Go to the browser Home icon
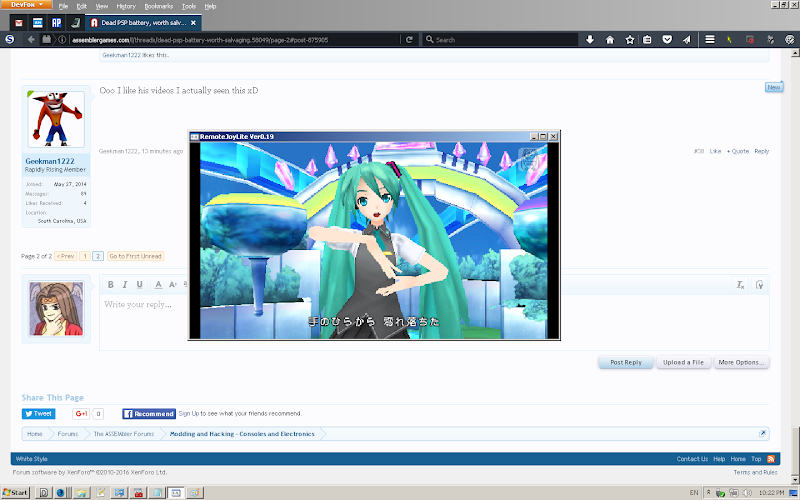 click(x=610, y=39)
